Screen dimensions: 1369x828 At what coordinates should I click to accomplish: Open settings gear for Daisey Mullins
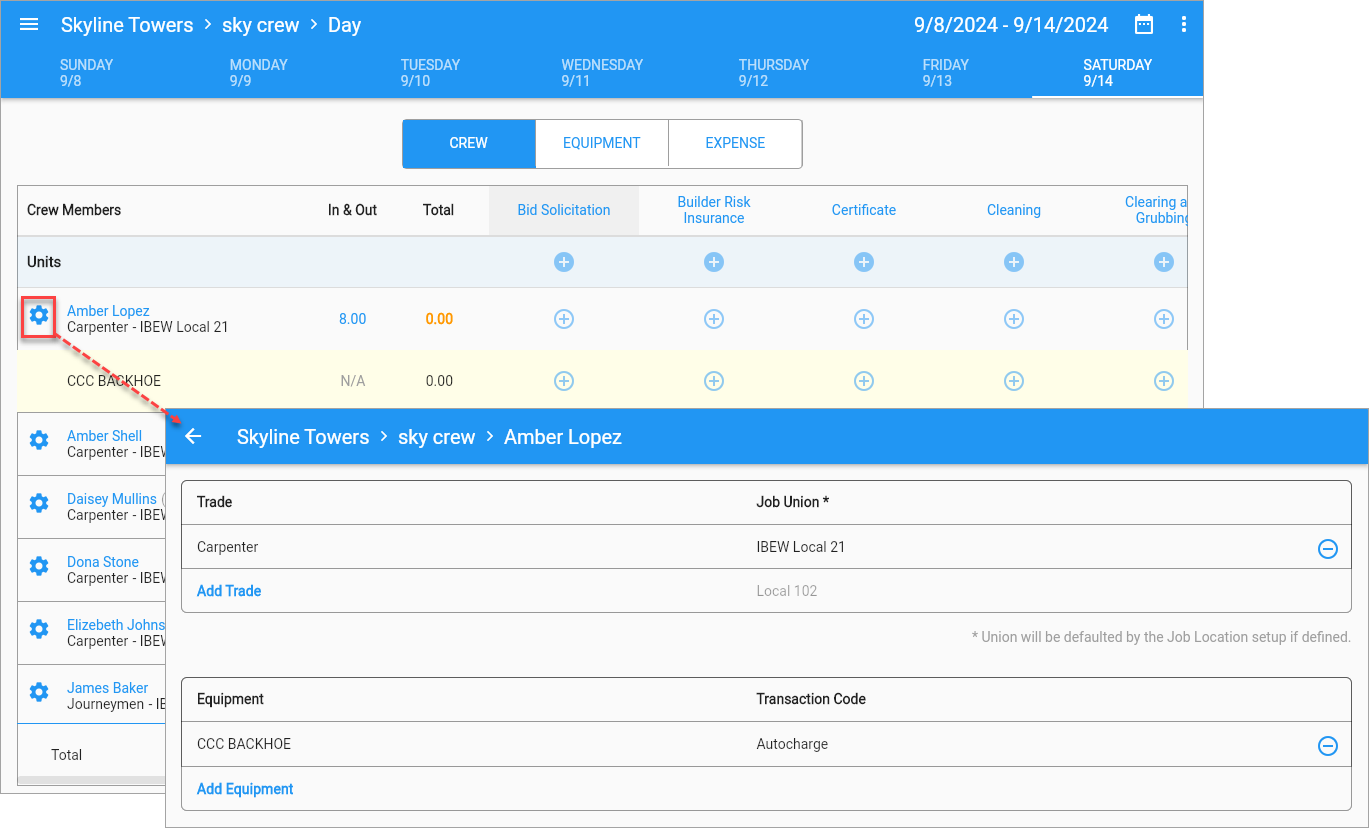coord(39,503)
